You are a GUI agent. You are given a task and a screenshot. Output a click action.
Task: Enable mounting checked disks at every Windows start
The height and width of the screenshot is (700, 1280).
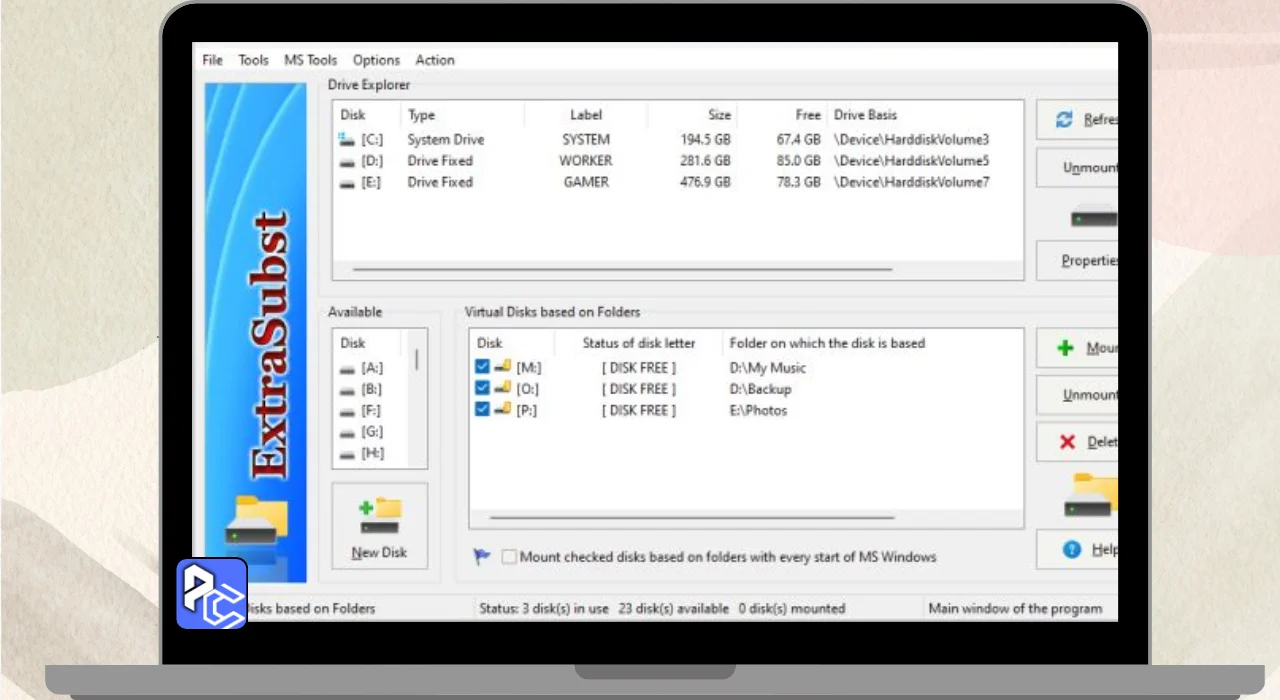[509, 557]
